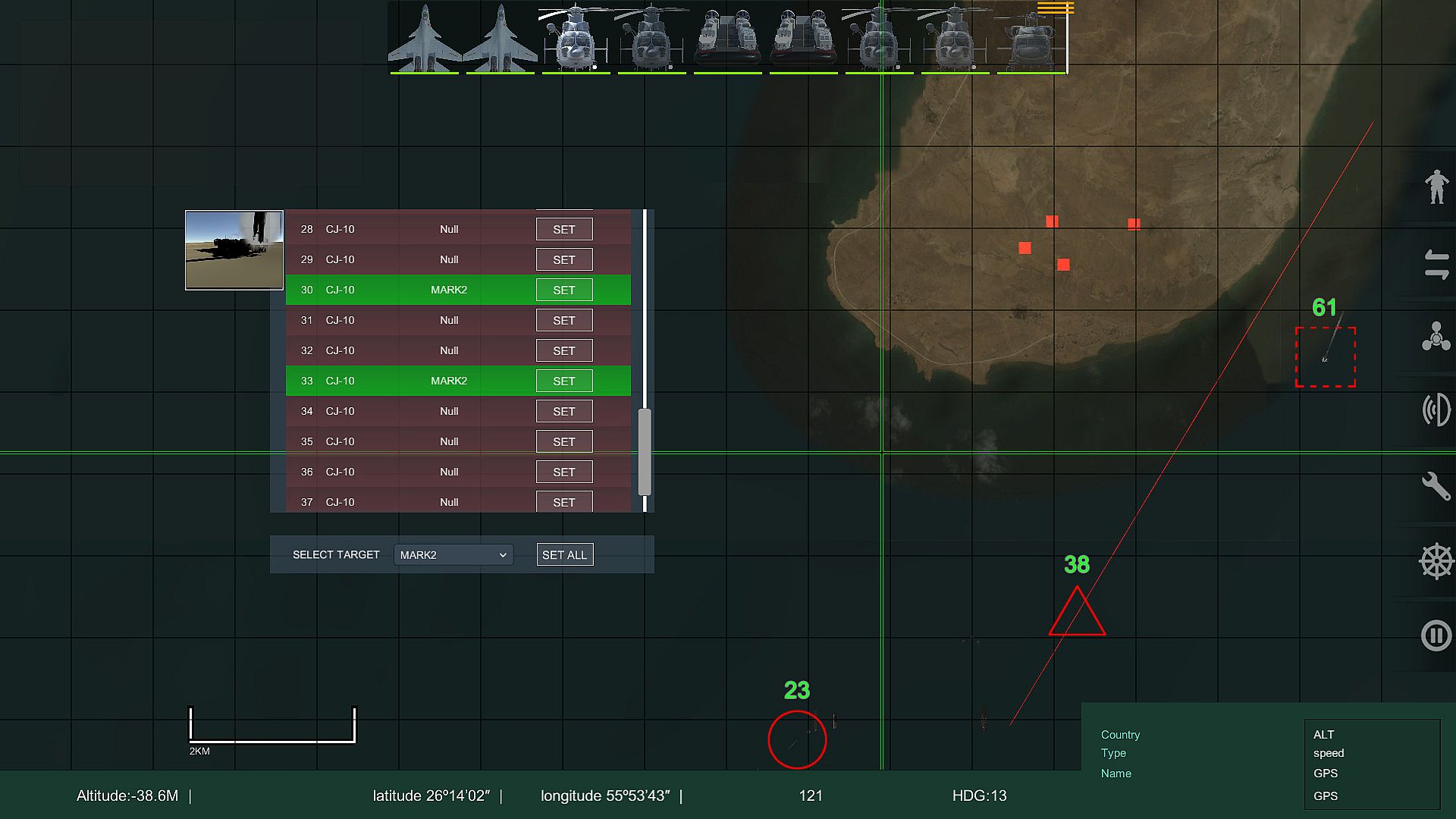Click the ship's helm wheel icon

point(1436,562)
